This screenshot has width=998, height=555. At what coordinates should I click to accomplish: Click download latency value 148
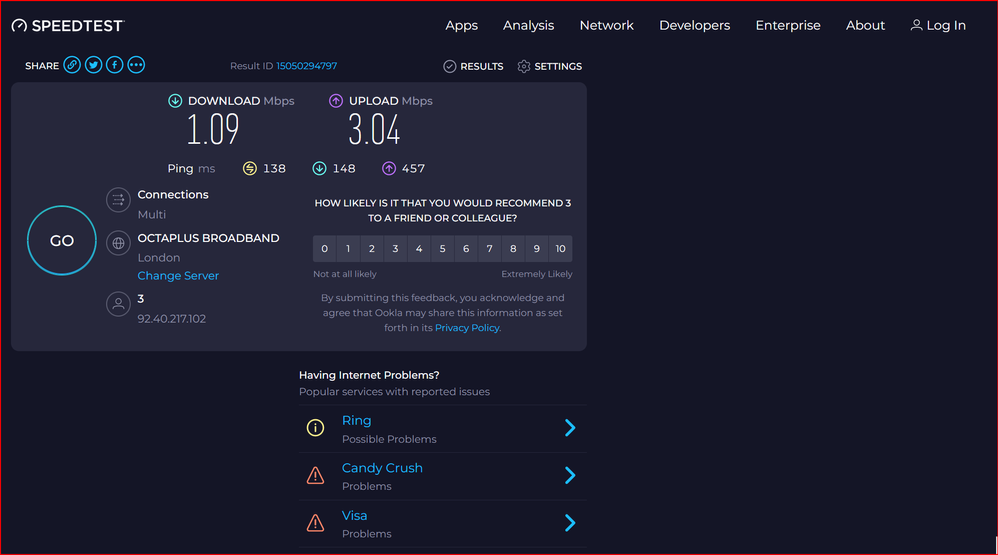[344, 169]
